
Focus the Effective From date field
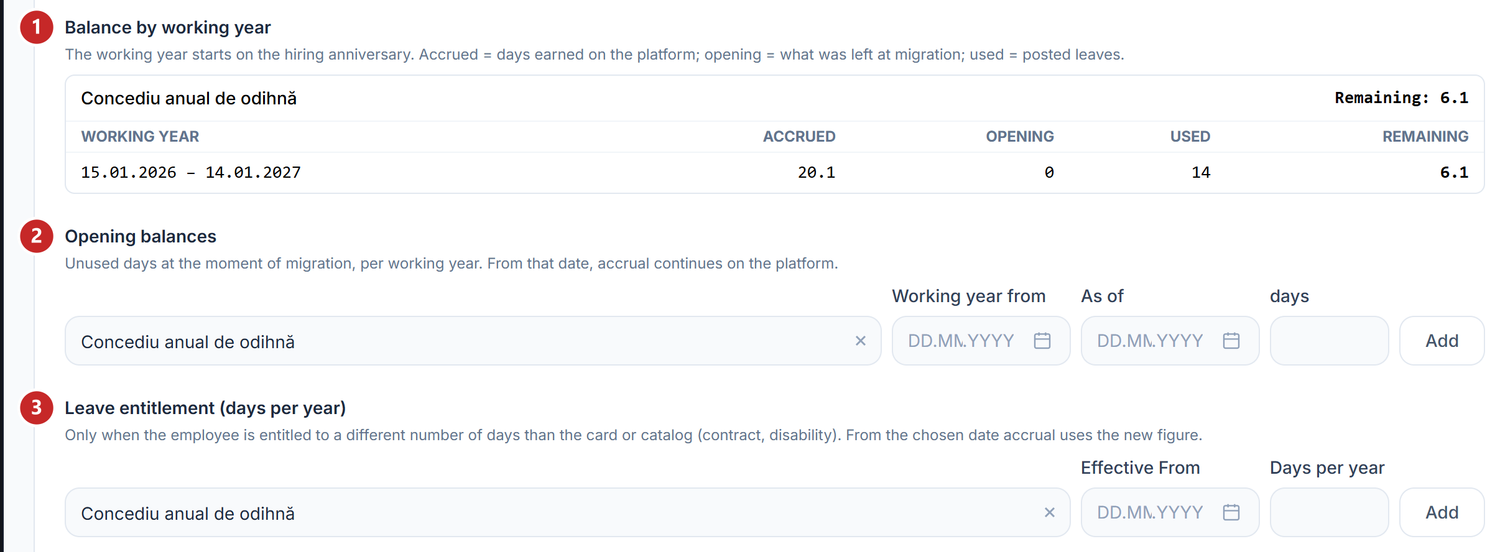(x=1169, y=512)
